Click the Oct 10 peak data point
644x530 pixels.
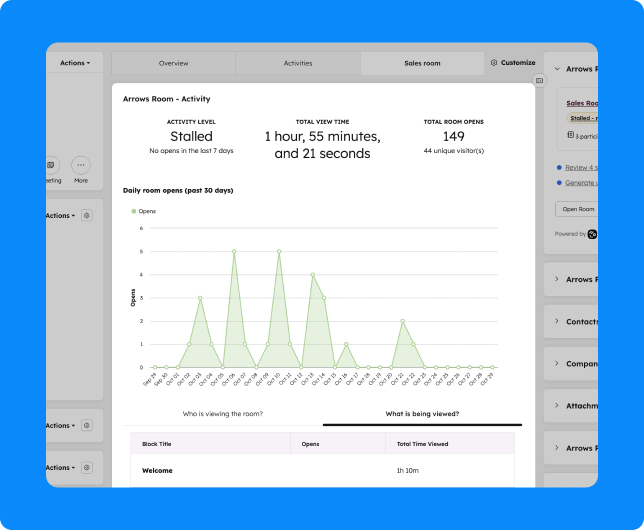click(279, 251)
